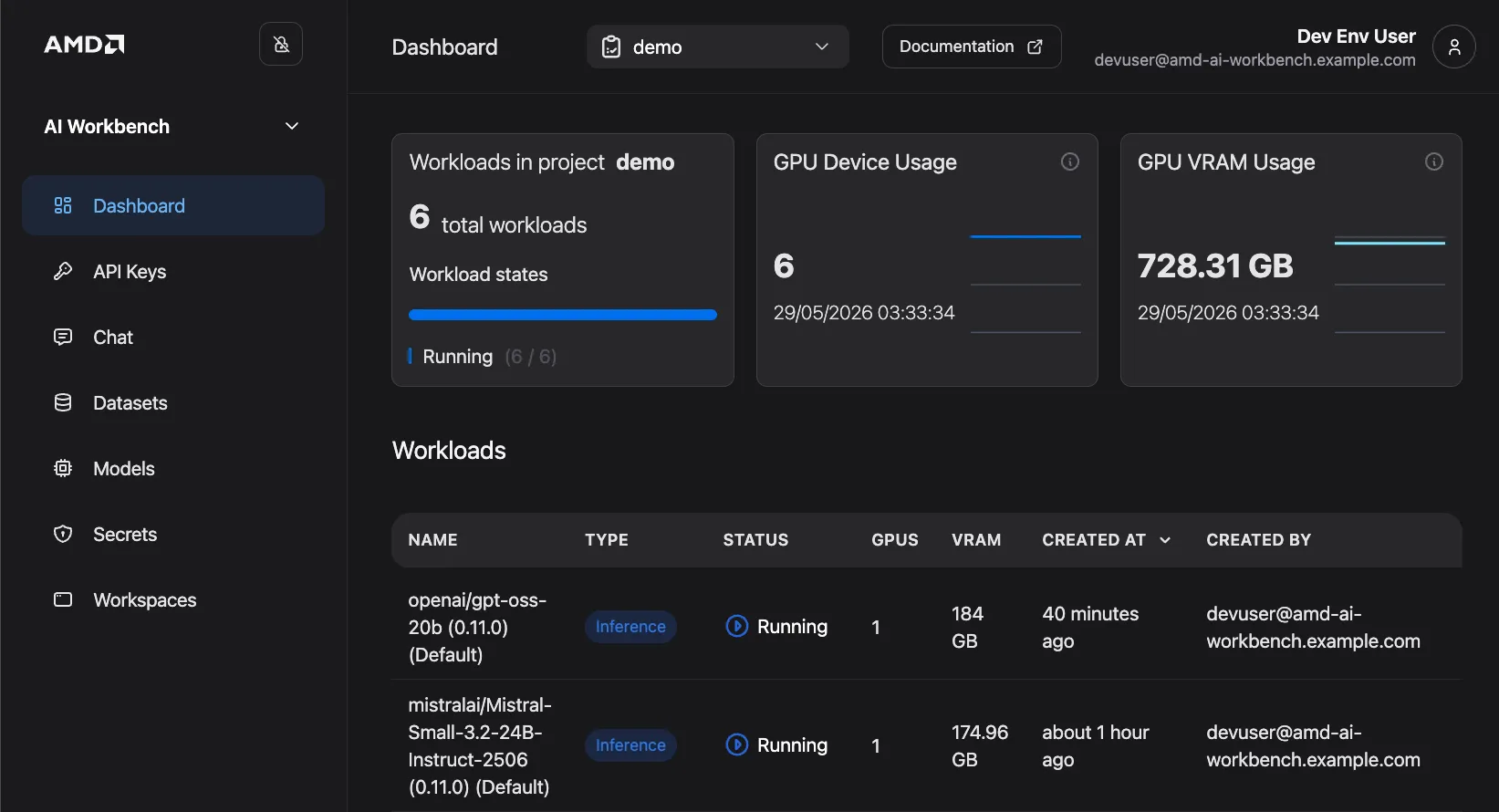Viewport: 1499px width, 812px height.
Task: Click the sidebar collapse icon button
Action: pyautogui.click(x=281, y=44)
